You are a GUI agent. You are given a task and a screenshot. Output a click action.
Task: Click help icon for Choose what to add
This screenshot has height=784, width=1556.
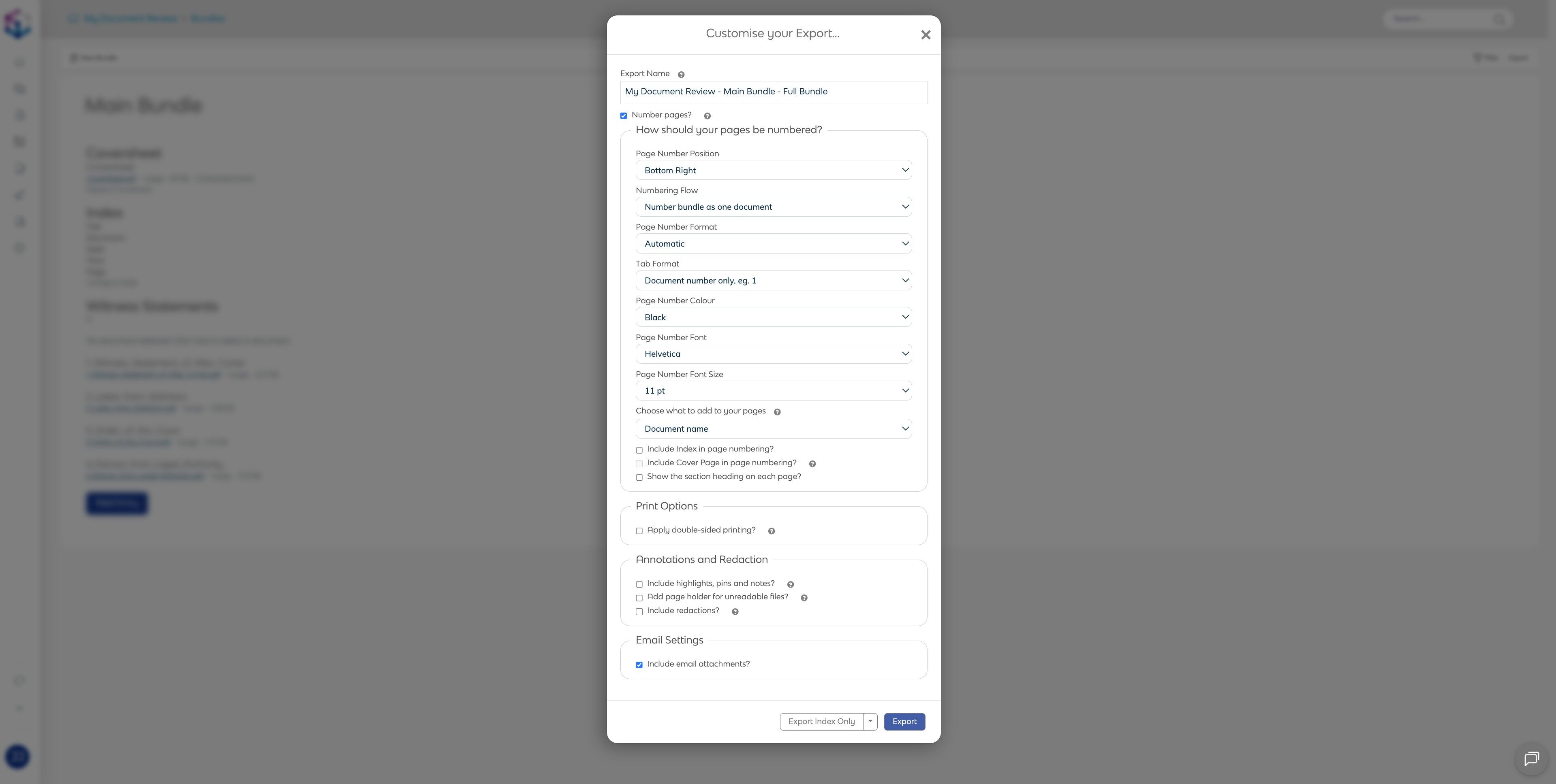coord(777,412)
